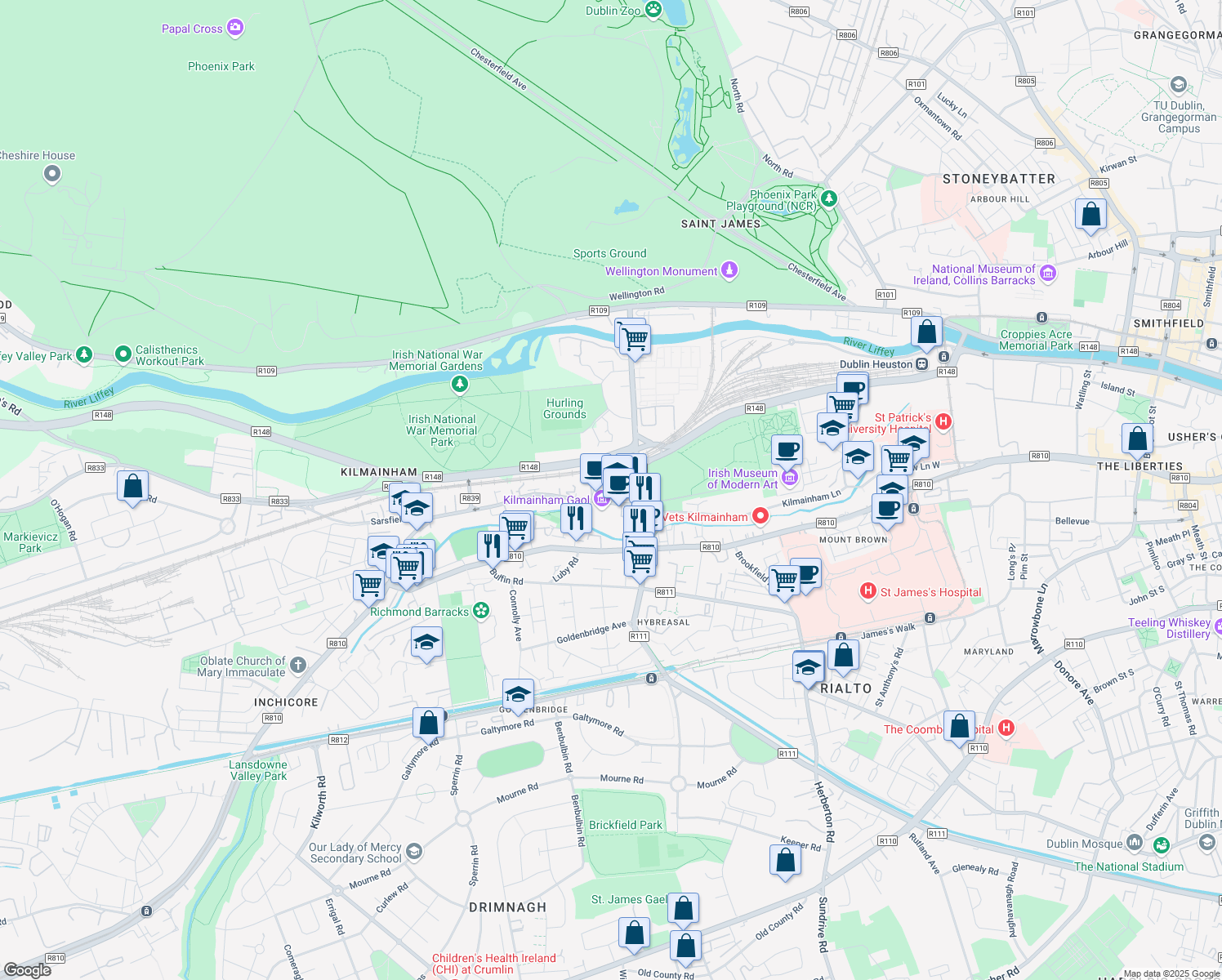Screen dimensions: 1222x980
Task: Click the St James's Hospital H pin
Action: click(868, 591)
